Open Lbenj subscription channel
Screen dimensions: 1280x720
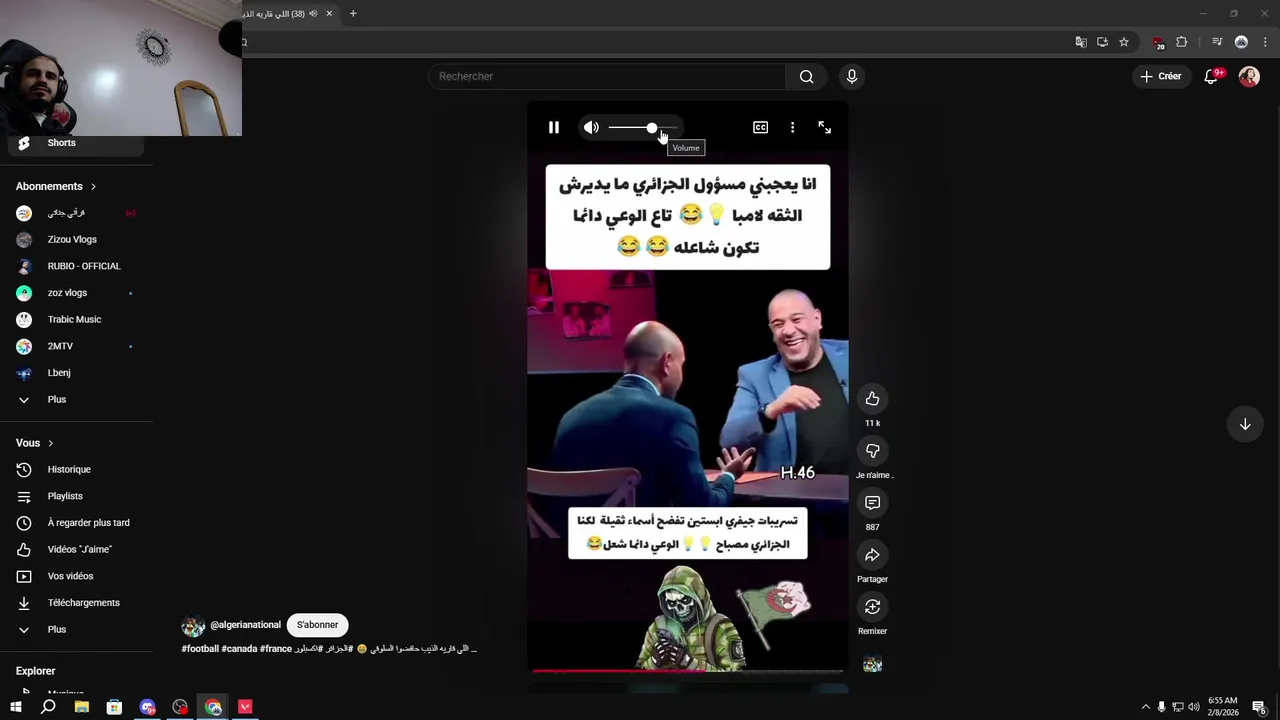coord(76,373)
